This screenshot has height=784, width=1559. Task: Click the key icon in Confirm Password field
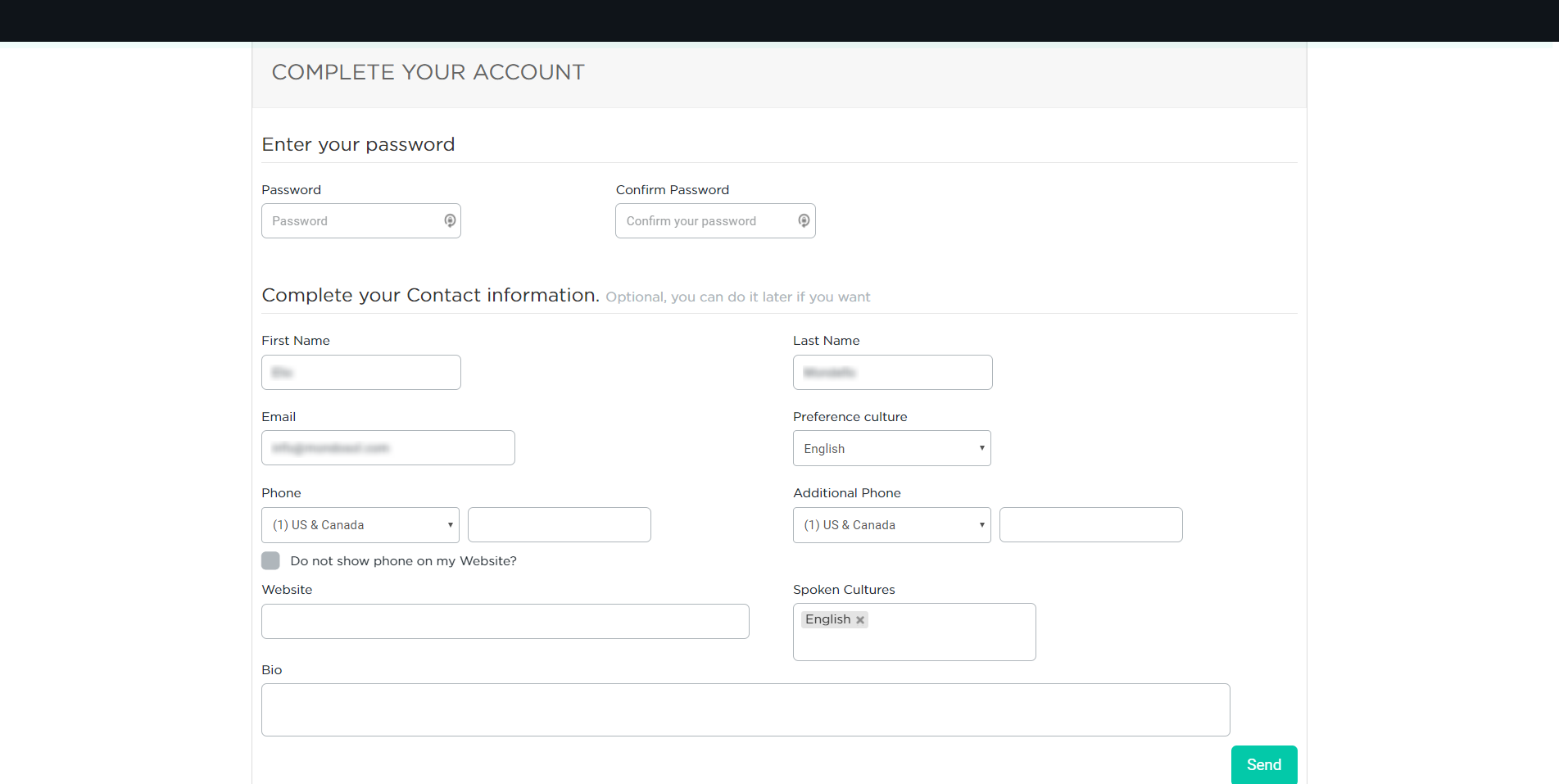point(804,220)
